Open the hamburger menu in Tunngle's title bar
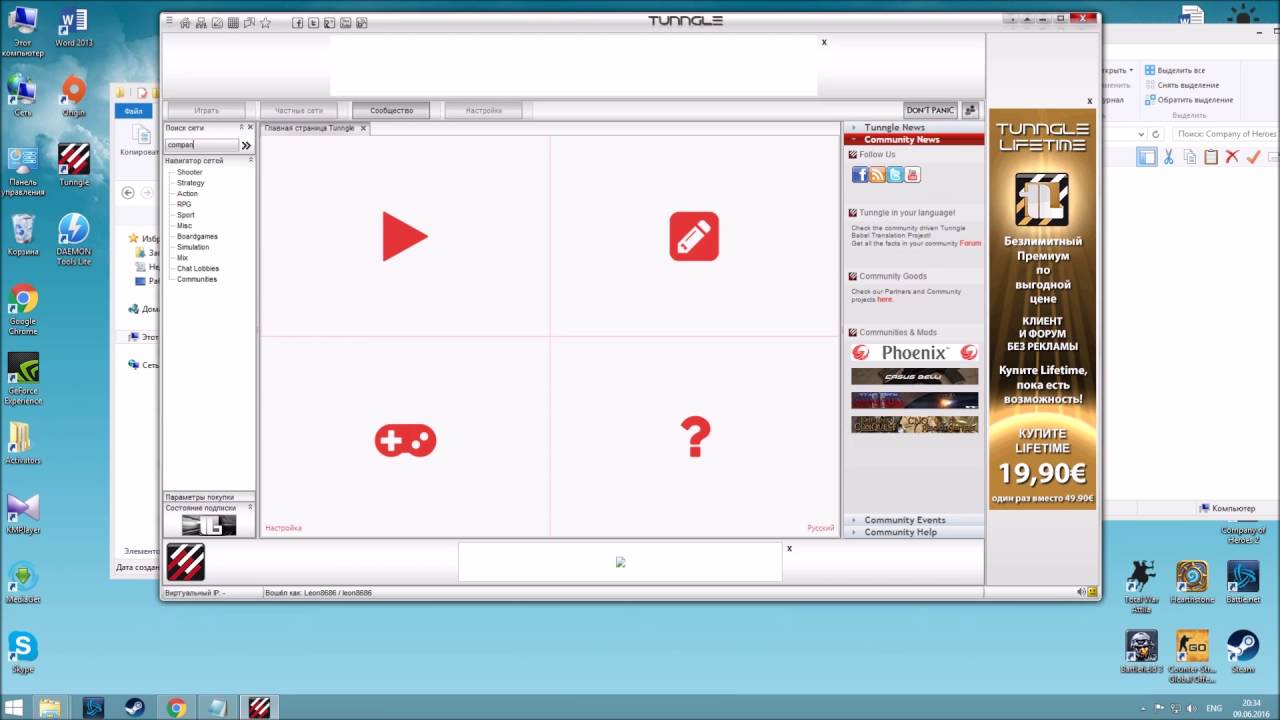 click(x=169, y=21)
